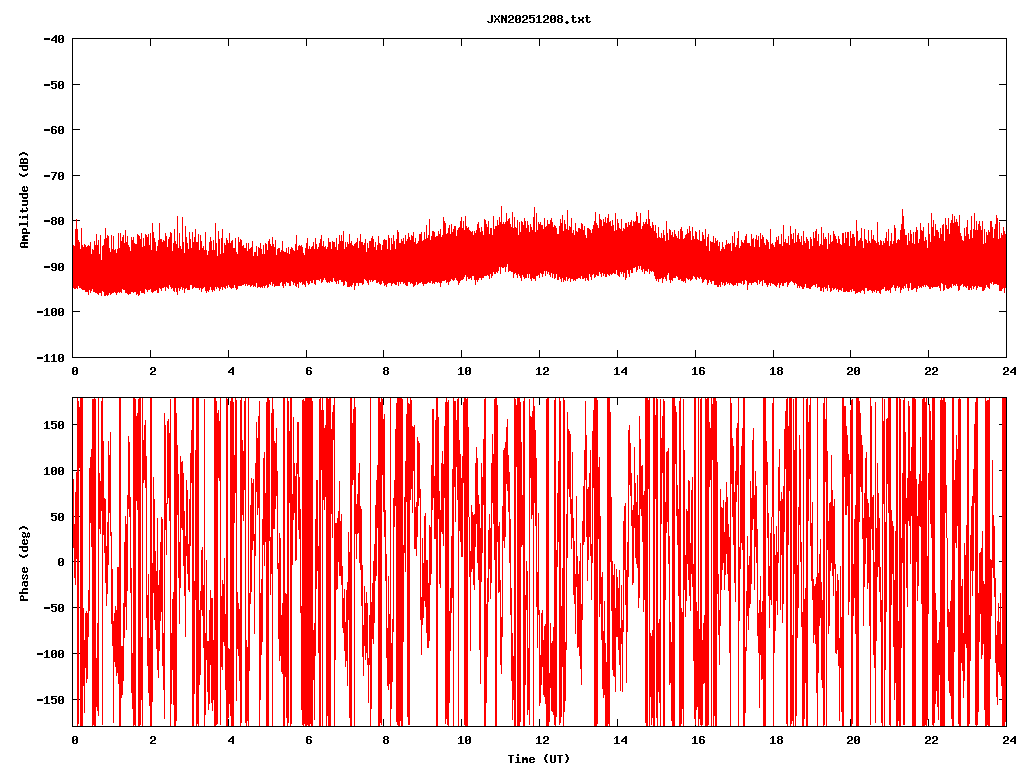The width and height of the screenshot is (1024, 768).
Task: Click the Time (UT) axis label
Action: tap(538, 759)
